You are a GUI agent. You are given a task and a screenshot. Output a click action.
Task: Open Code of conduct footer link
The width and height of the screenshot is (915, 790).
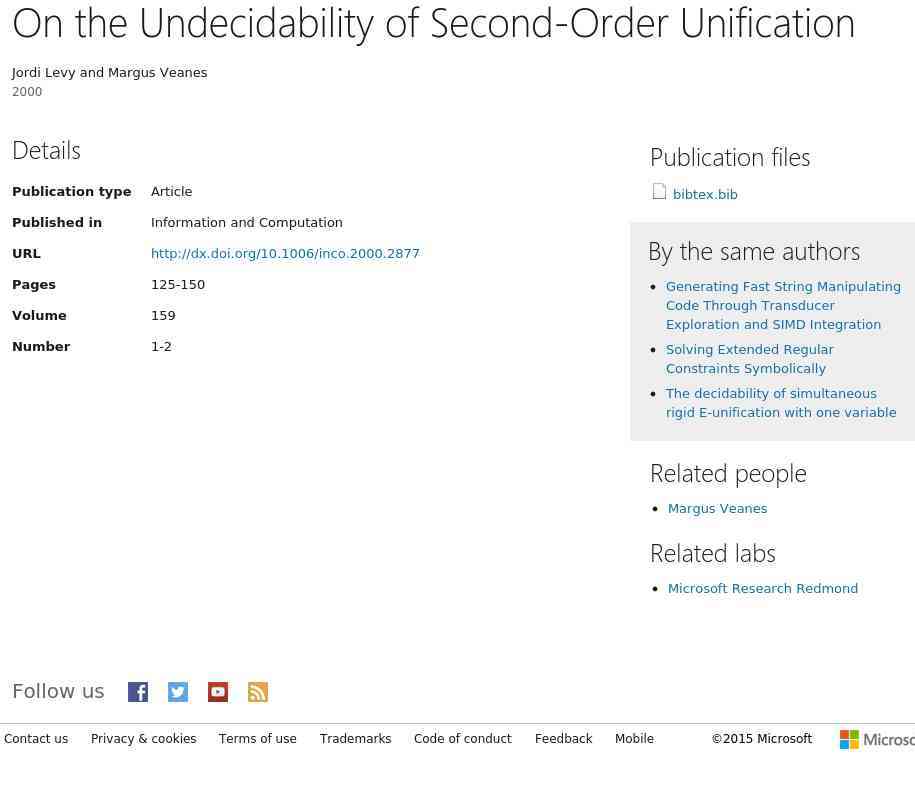coord(463,739)
